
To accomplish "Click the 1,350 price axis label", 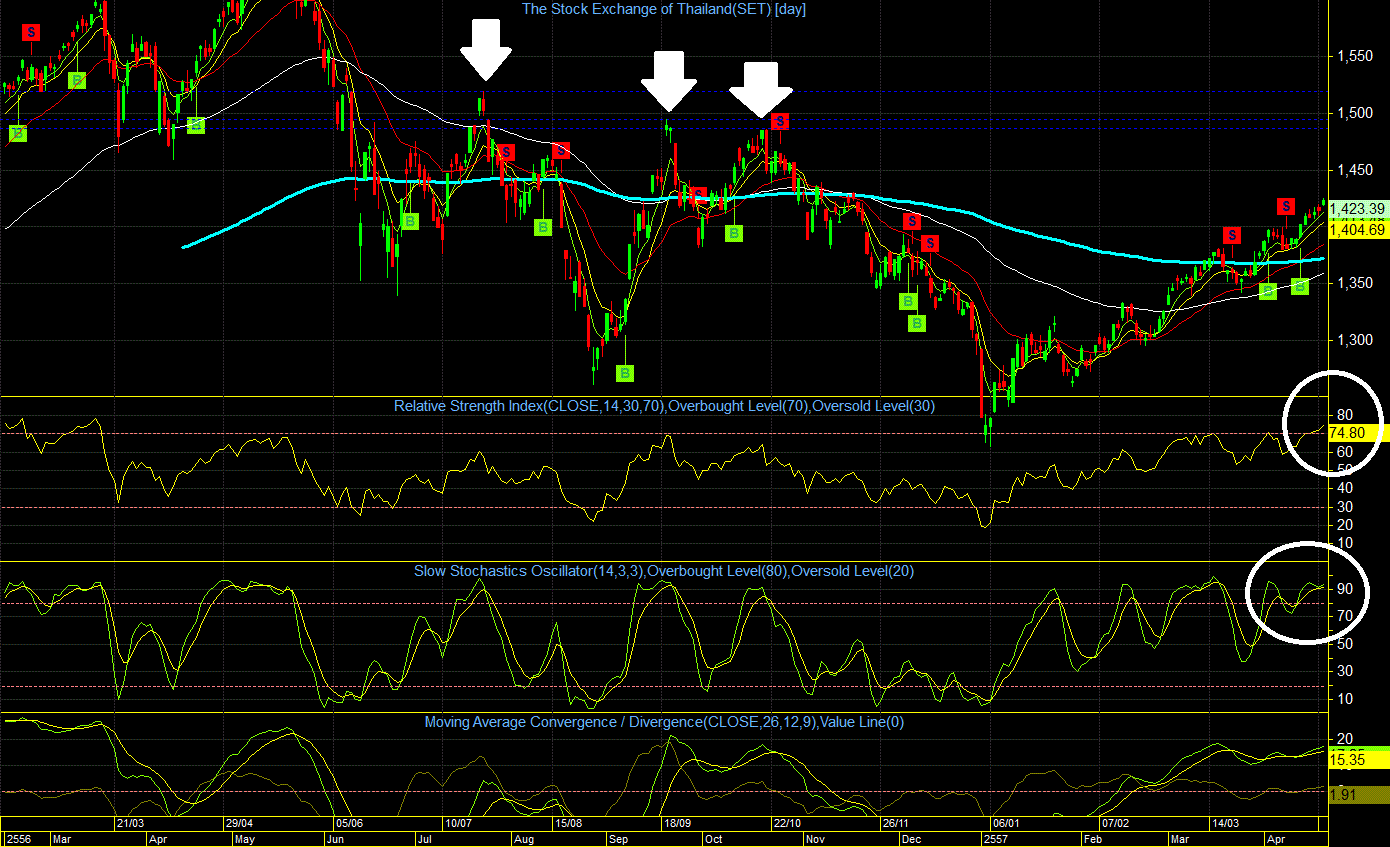I will point(1354,284).
